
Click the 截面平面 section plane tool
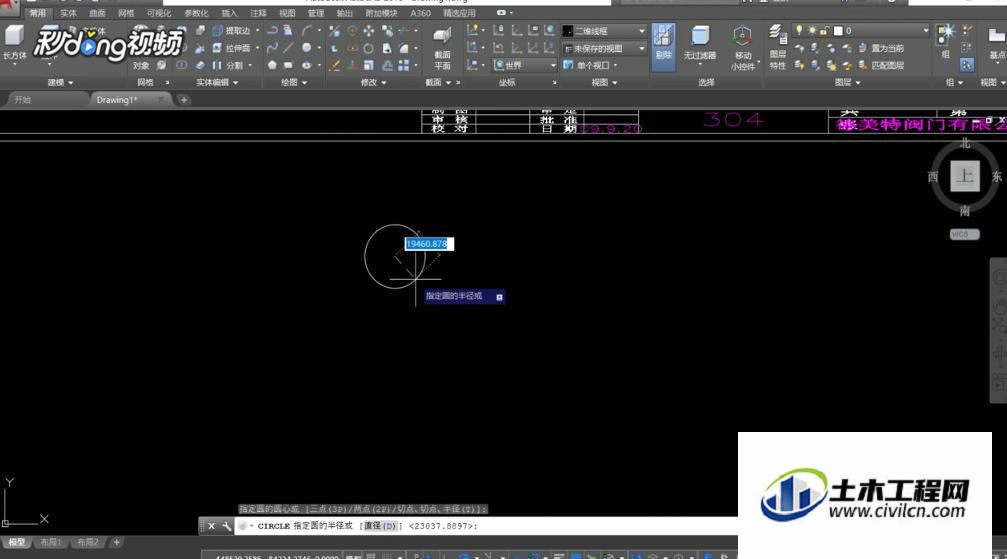coord(442,48)
